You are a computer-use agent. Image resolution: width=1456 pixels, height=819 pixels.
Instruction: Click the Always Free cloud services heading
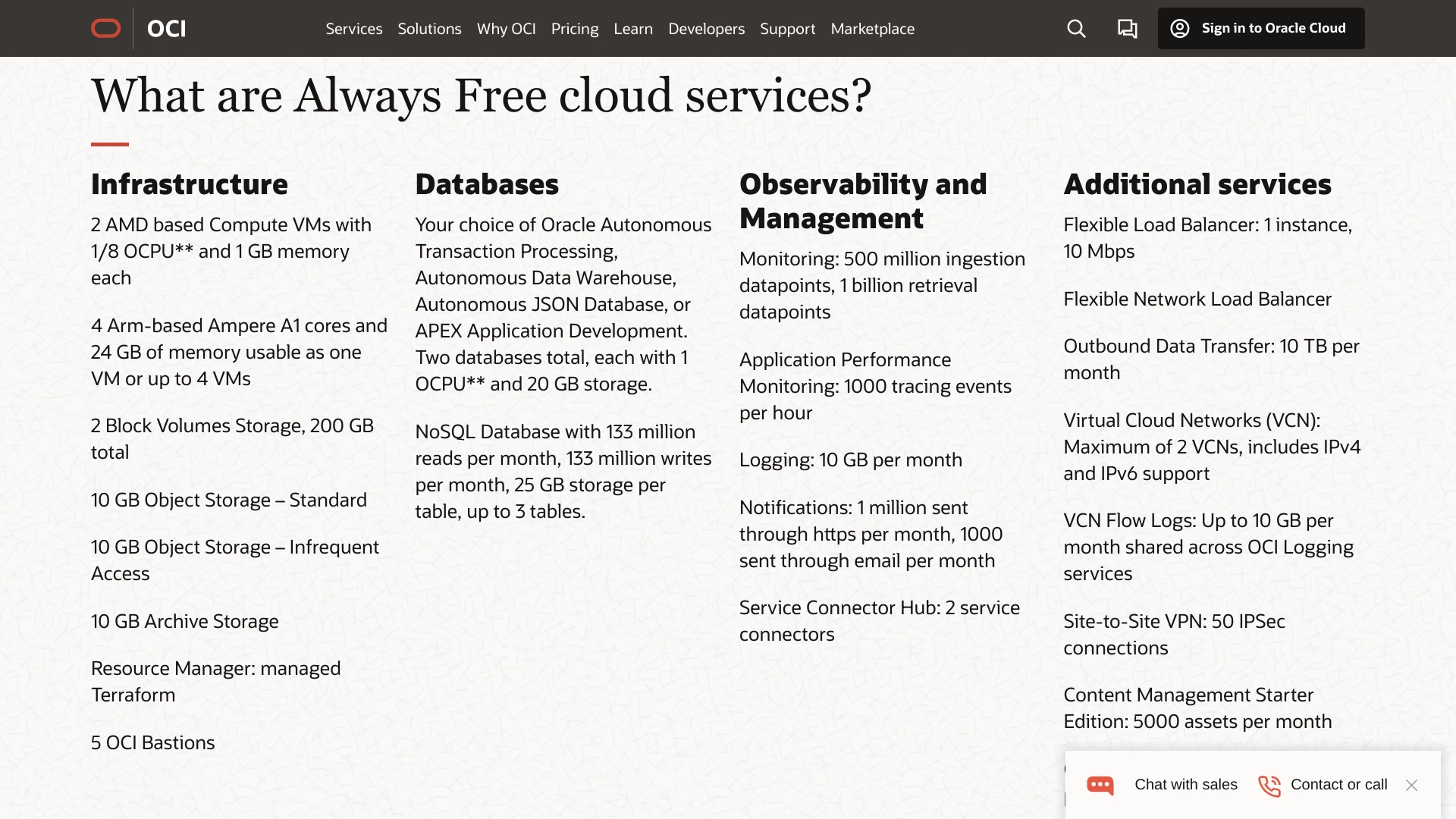pyautogui.click(x=481, y=96)
